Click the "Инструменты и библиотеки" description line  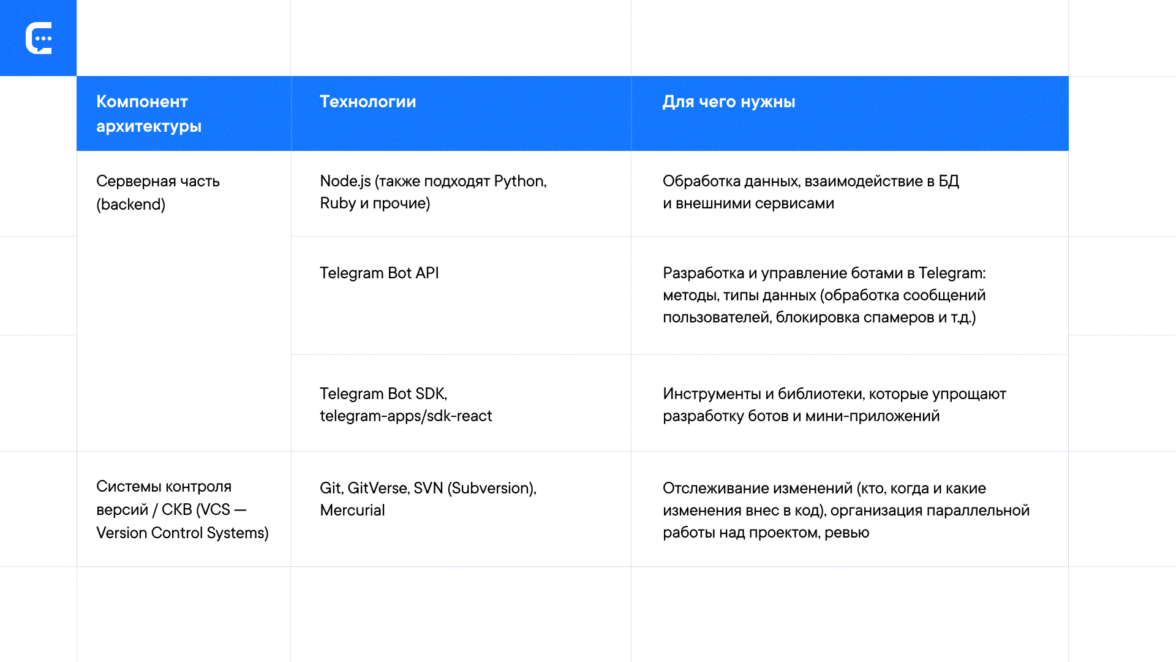tap(834, 394)
